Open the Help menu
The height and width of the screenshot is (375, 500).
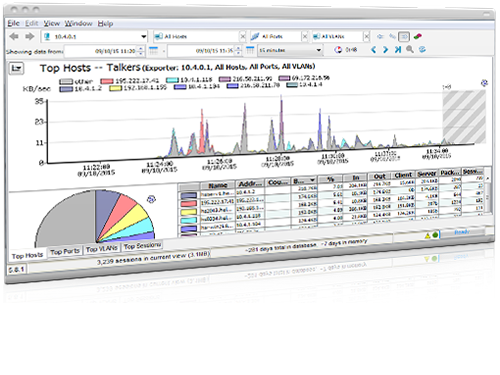(x=105, y=24)
